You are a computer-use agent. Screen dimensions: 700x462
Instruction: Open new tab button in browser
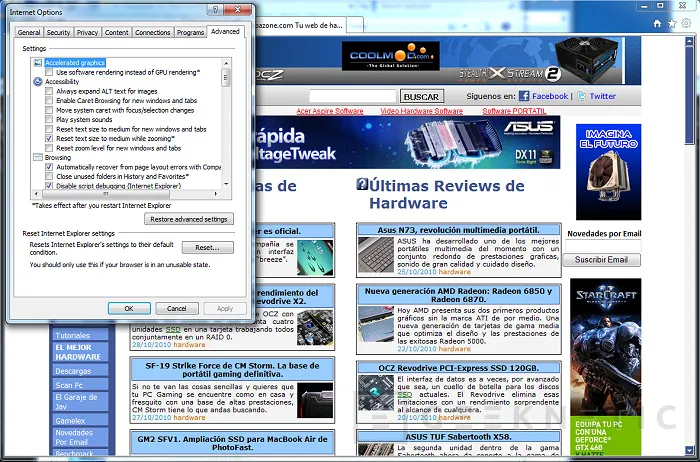click(354, 25)
